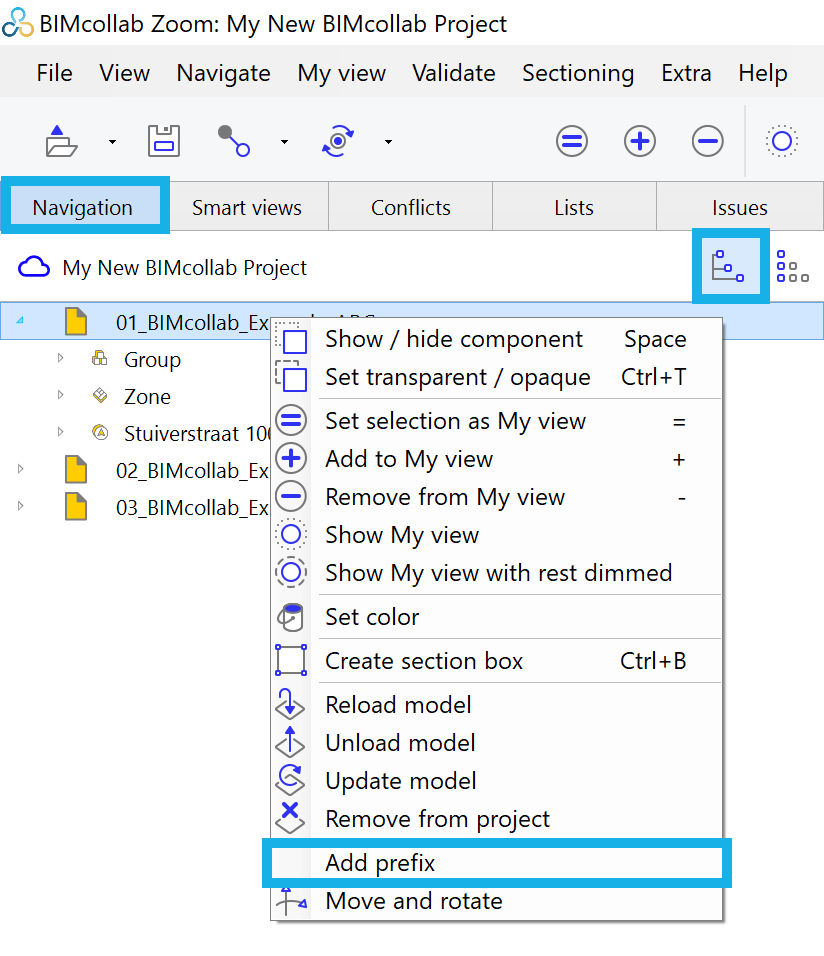The height and width of the screenshot is (956, 824).
Task: Expand the Stuiverstraat tree node
Action: (60, 432)
